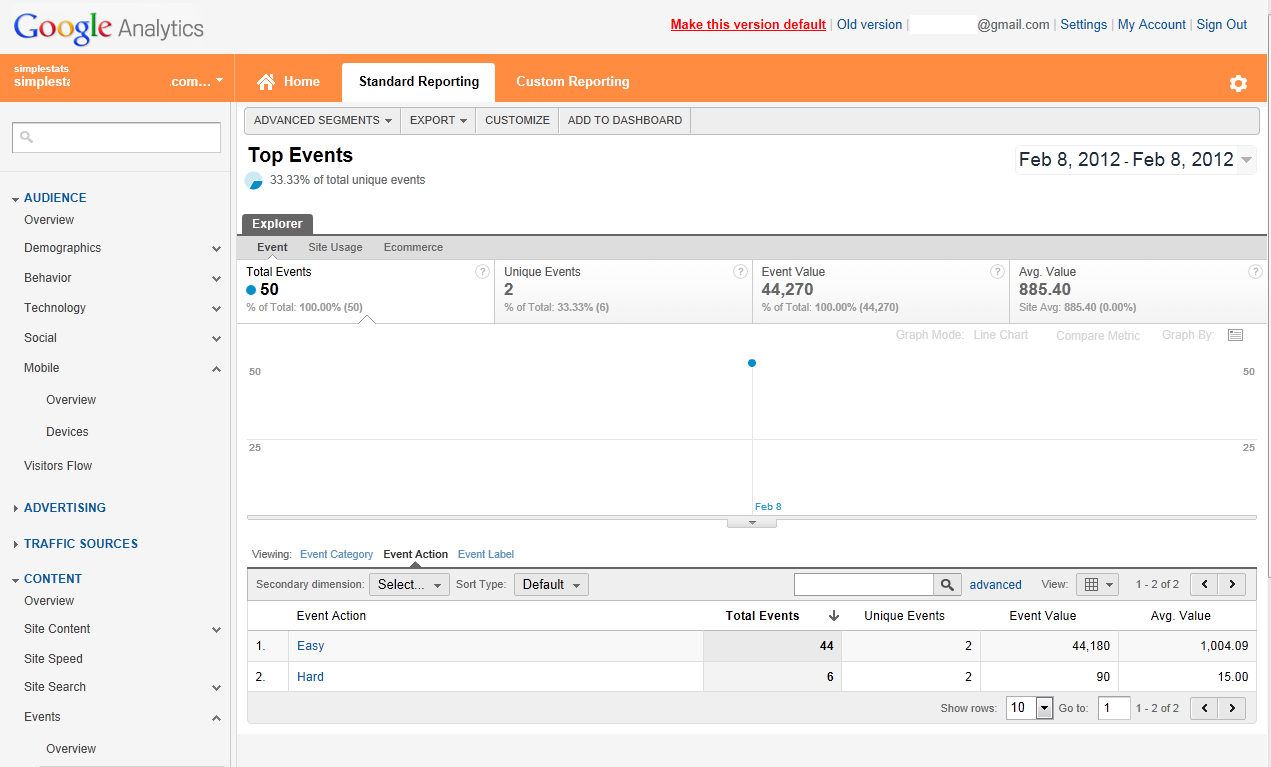This screenshot has width=1271, height=767.
Task: View by Event Category
Action: point(336,554)
